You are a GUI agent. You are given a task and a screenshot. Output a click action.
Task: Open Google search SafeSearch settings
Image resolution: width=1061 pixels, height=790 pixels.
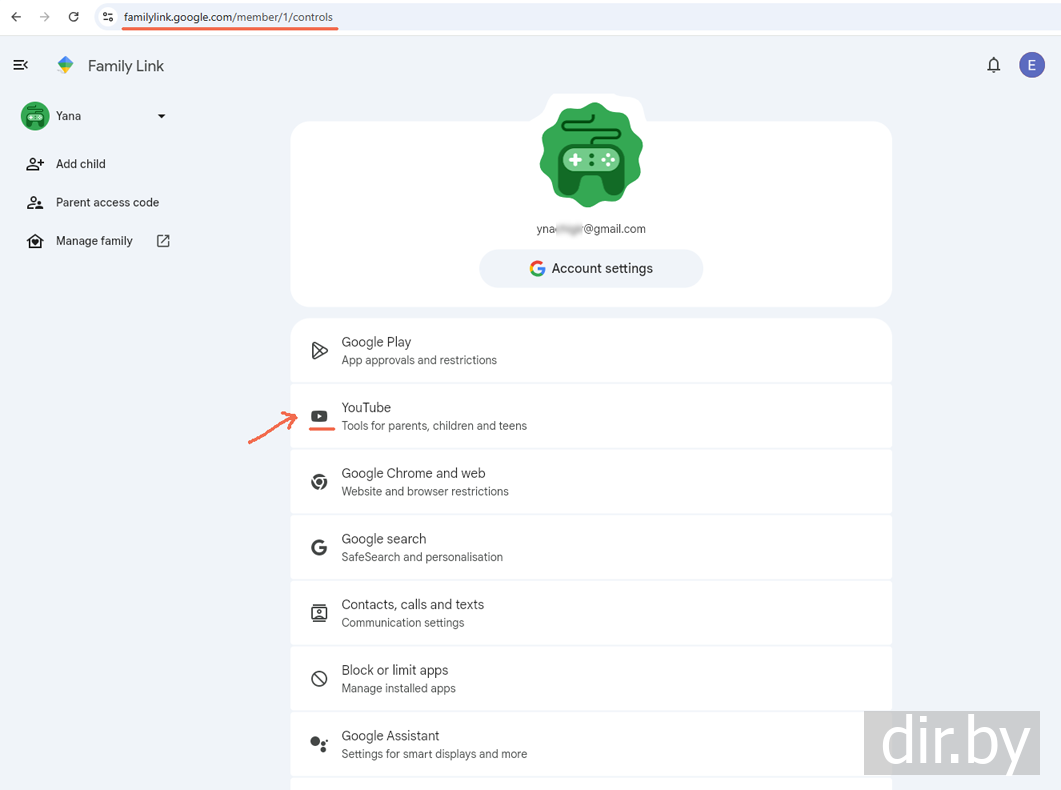(590, 547)
